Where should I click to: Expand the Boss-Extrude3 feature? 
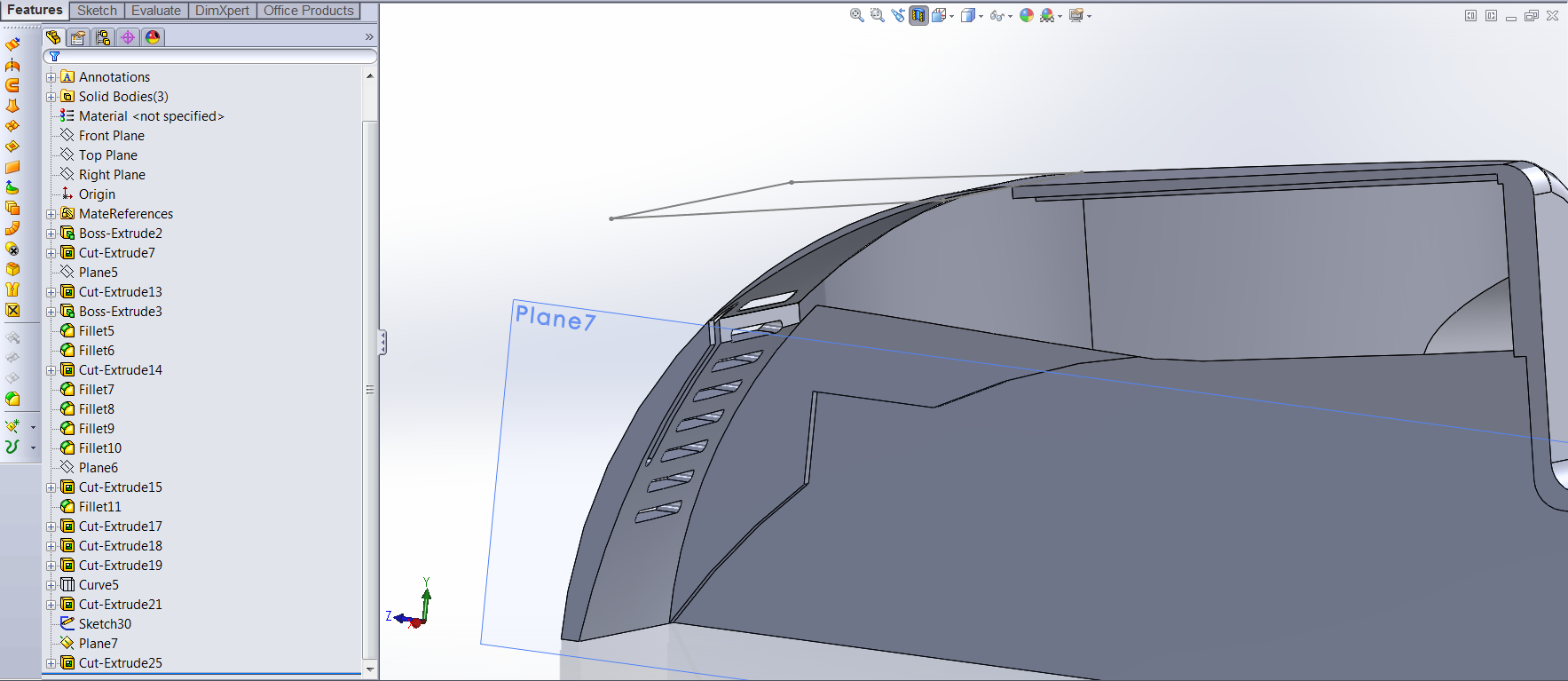51,312
